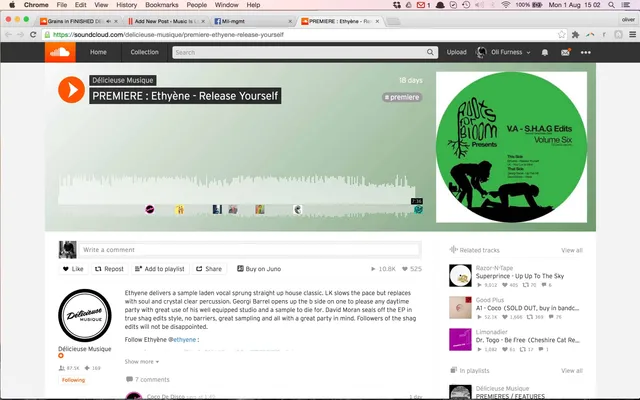Switch to the Add New Post tab
640x400 pixels.
[167, 21]
